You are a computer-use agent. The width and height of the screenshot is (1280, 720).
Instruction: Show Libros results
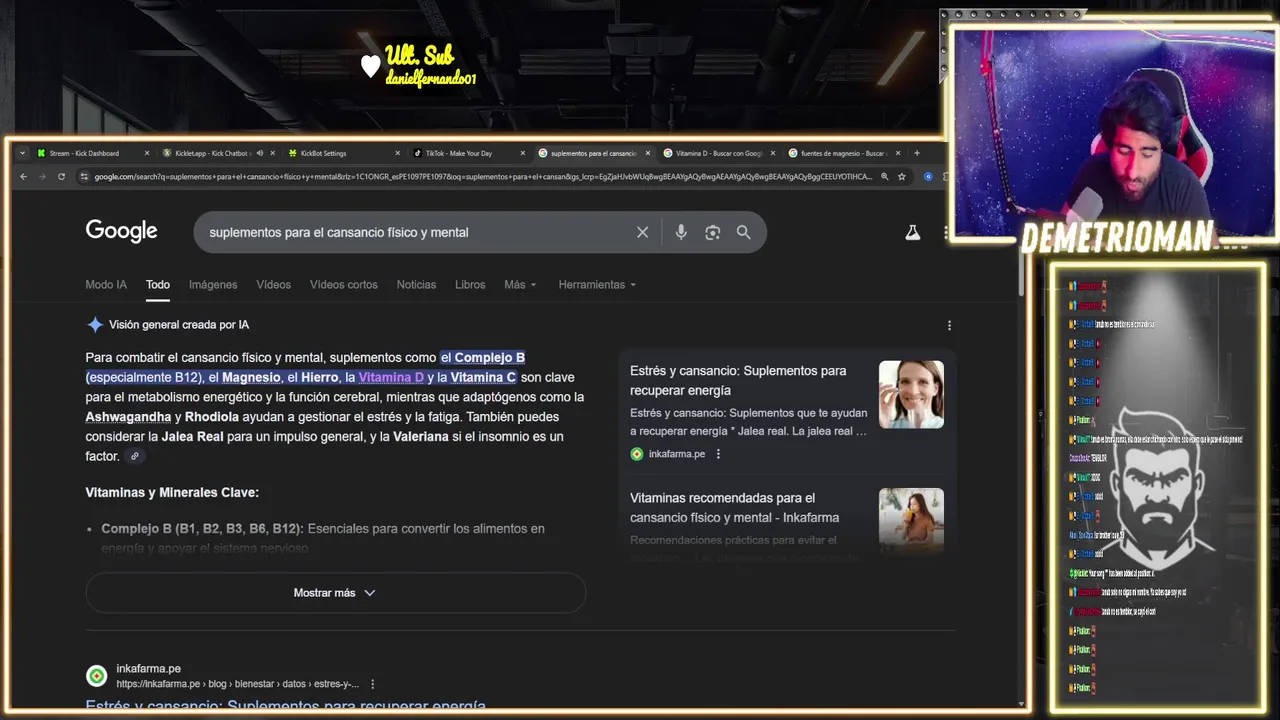[470, 285]
